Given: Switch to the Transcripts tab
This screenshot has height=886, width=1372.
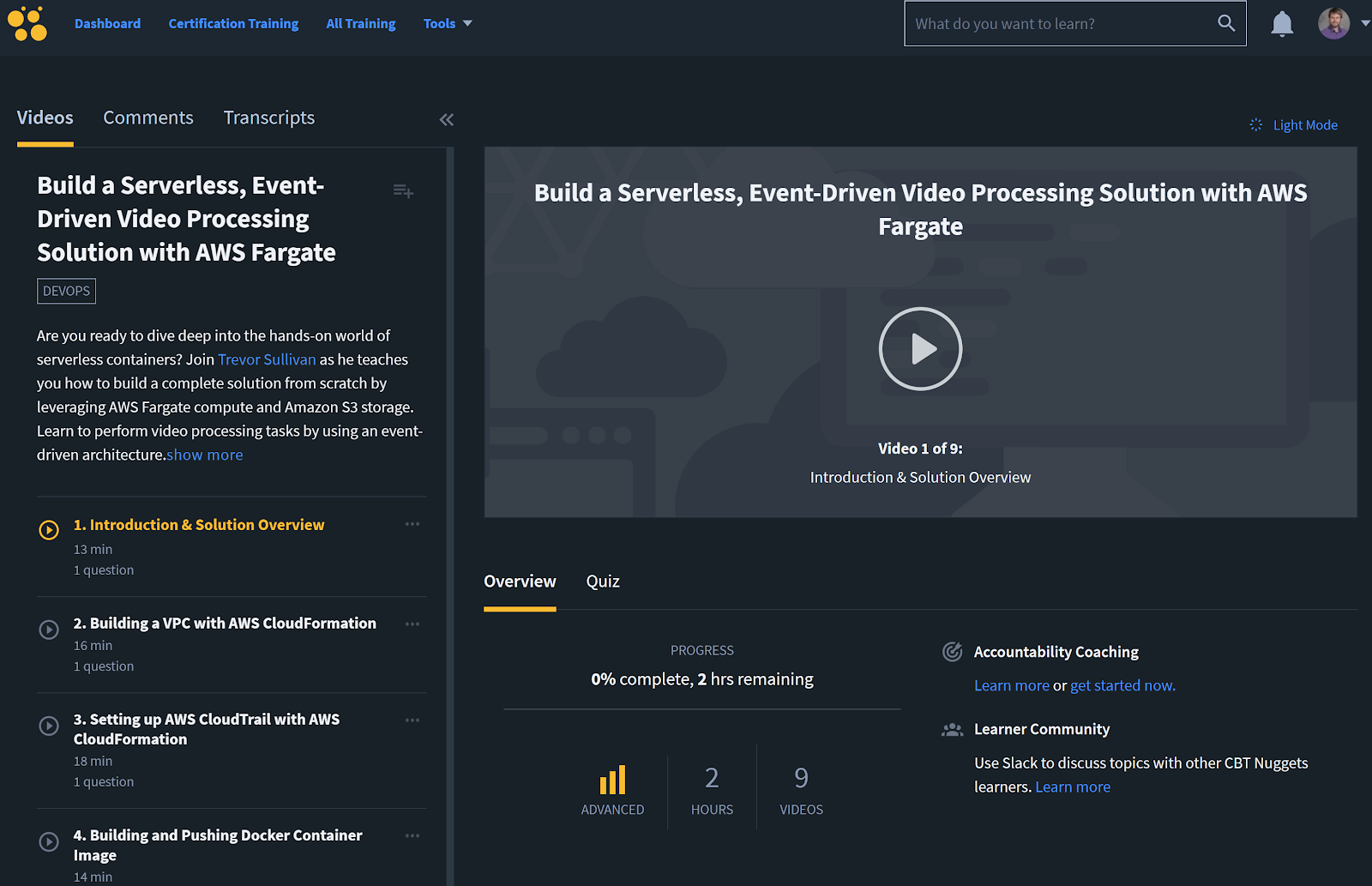Looking at the screenshot, I should click(x=269, y=118).
